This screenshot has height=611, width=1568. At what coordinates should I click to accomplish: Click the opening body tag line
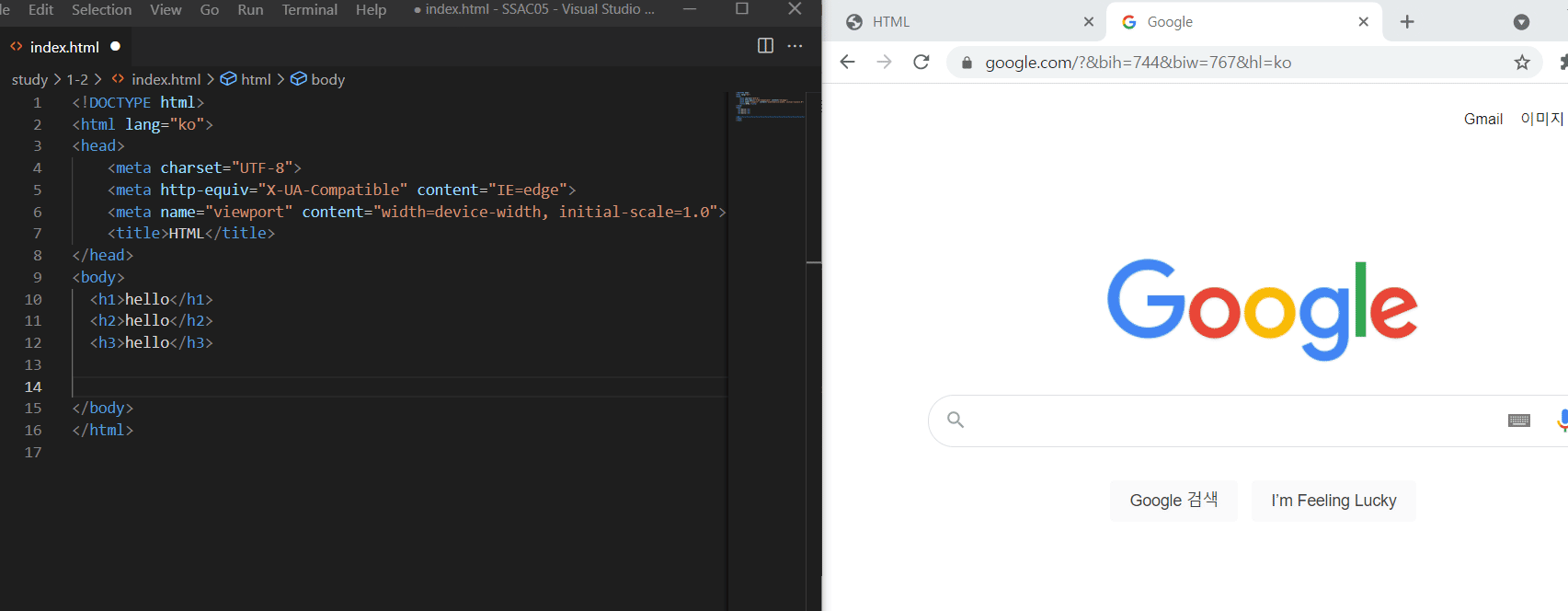(98, 277)
